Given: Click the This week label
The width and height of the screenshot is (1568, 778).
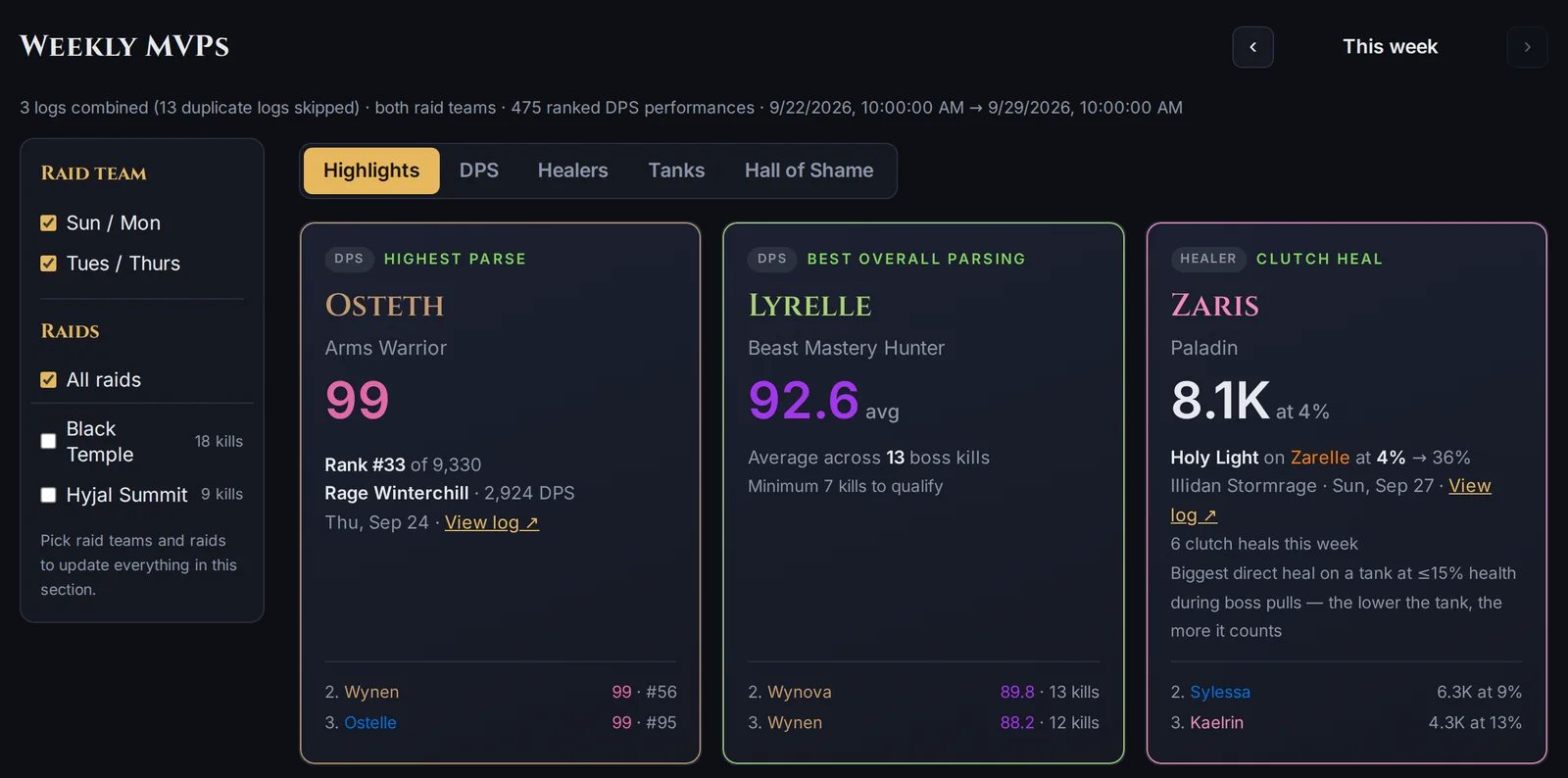Looking at the screenshot, I should pos(1390,47).
